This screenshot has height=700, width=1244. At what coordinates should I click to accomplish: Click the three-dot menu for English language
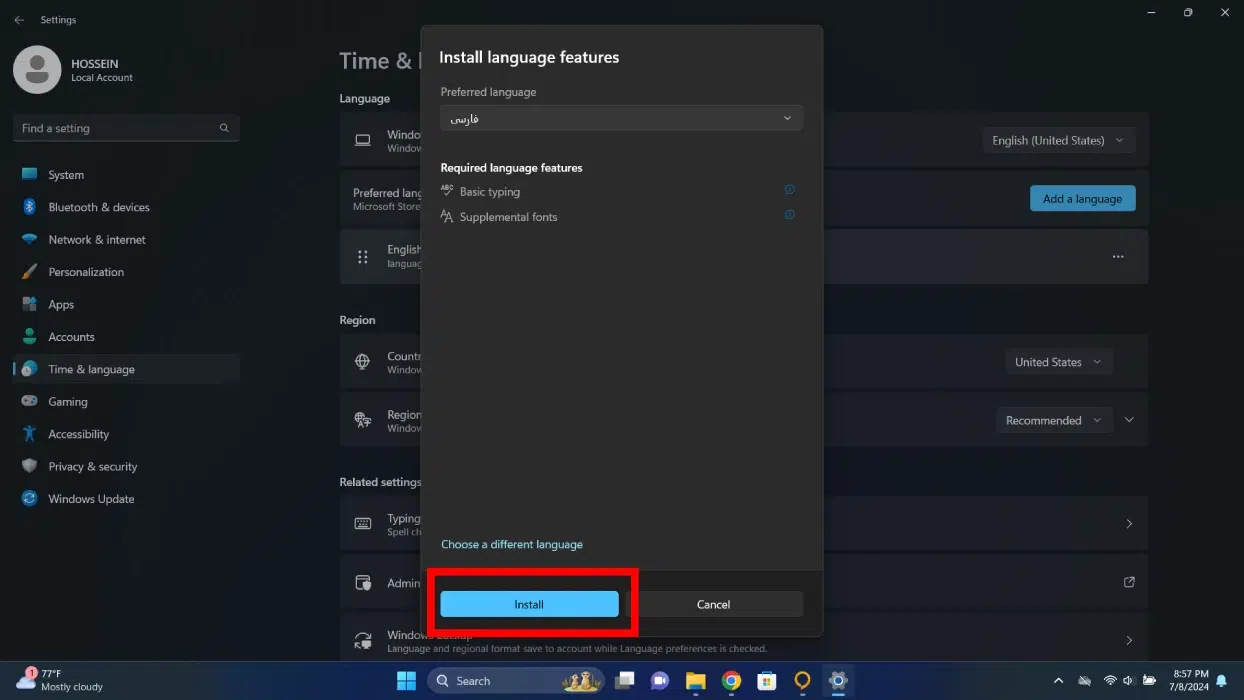coord(1117,257)
